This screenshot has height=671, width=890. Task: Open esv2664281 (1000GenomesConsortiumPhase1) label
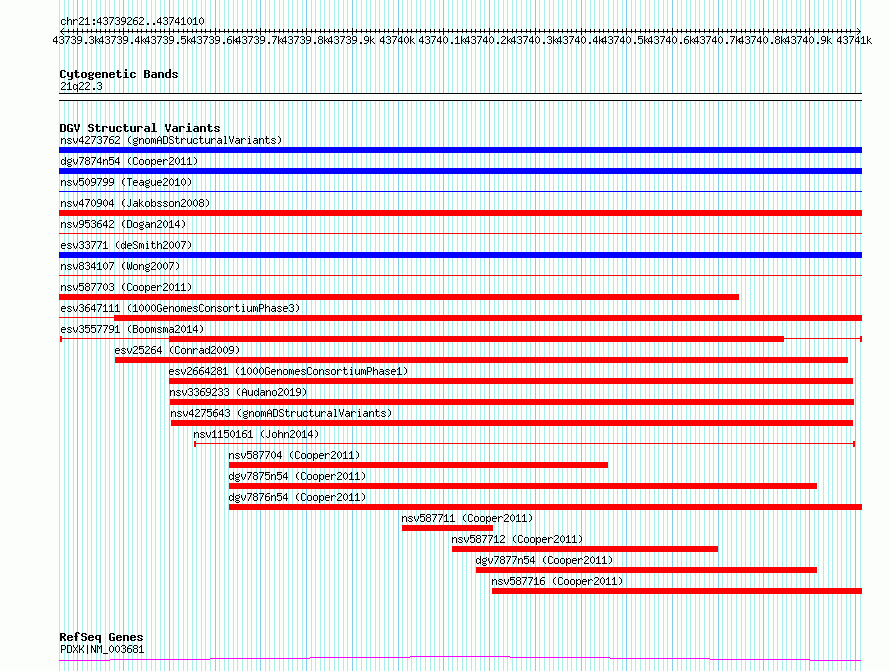point(288,371)
